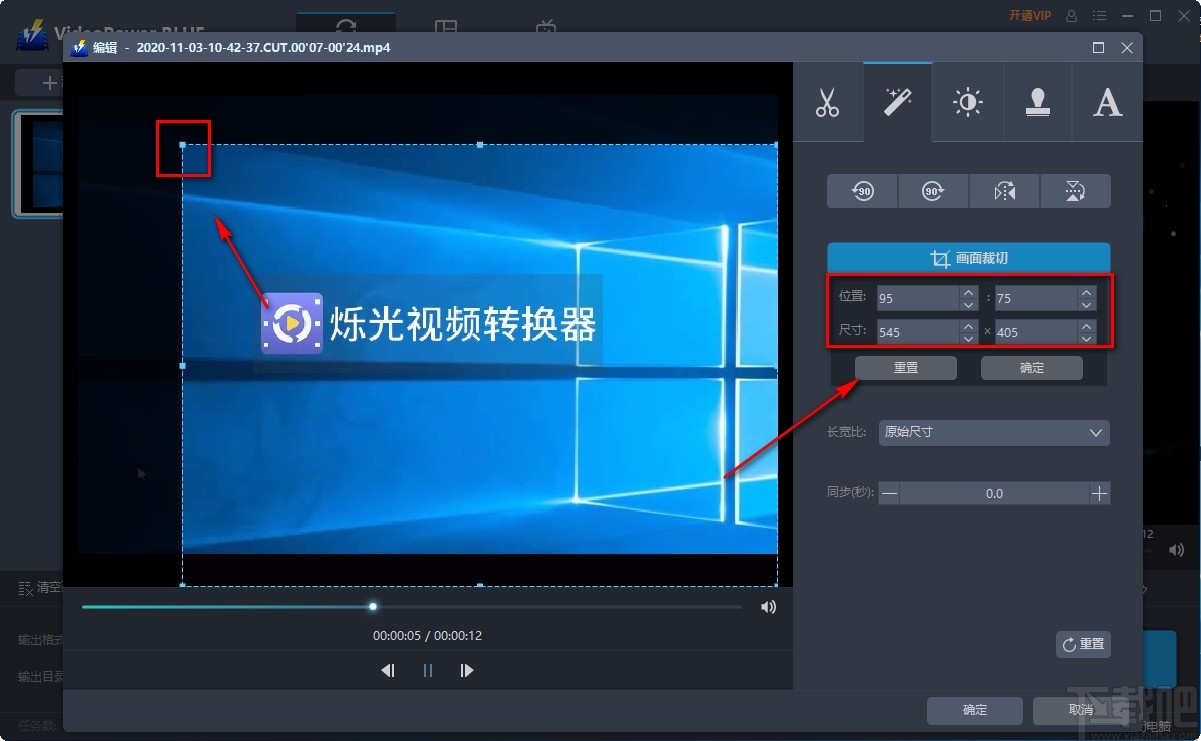The height and width of the screenshot is (741, 1201).
Task: Increase position Y value with up arrow
Action: (x=1087, y=292)
